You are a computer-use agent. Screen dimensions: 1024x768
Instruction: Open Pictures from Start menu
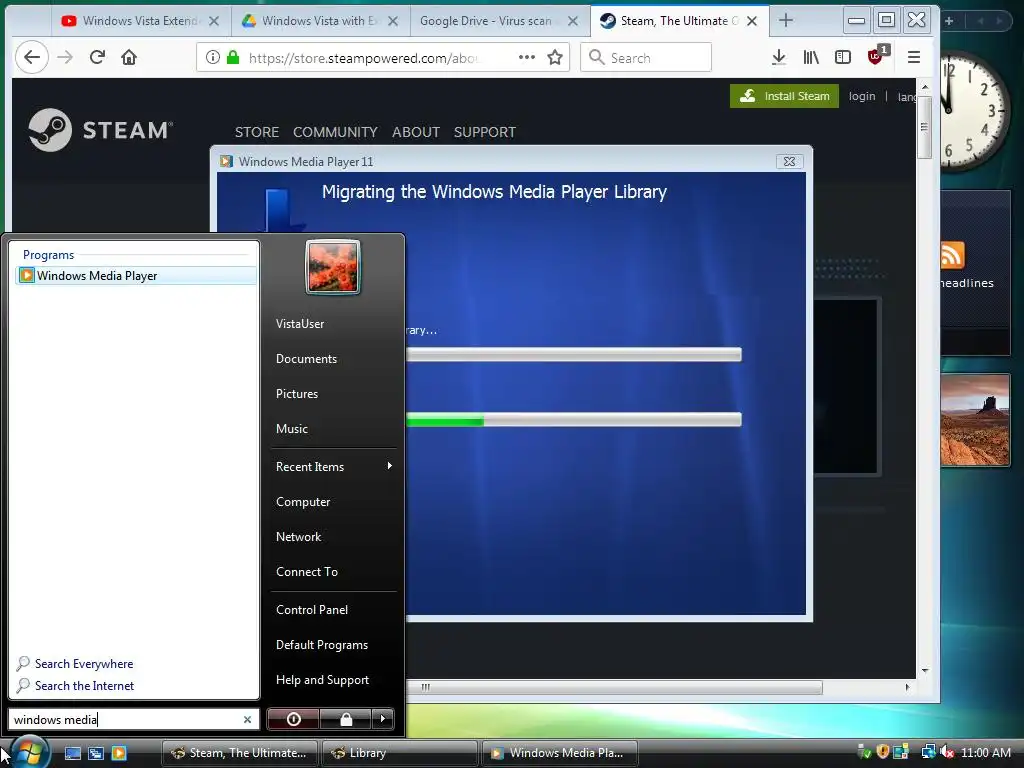click(x=297, y=394)
